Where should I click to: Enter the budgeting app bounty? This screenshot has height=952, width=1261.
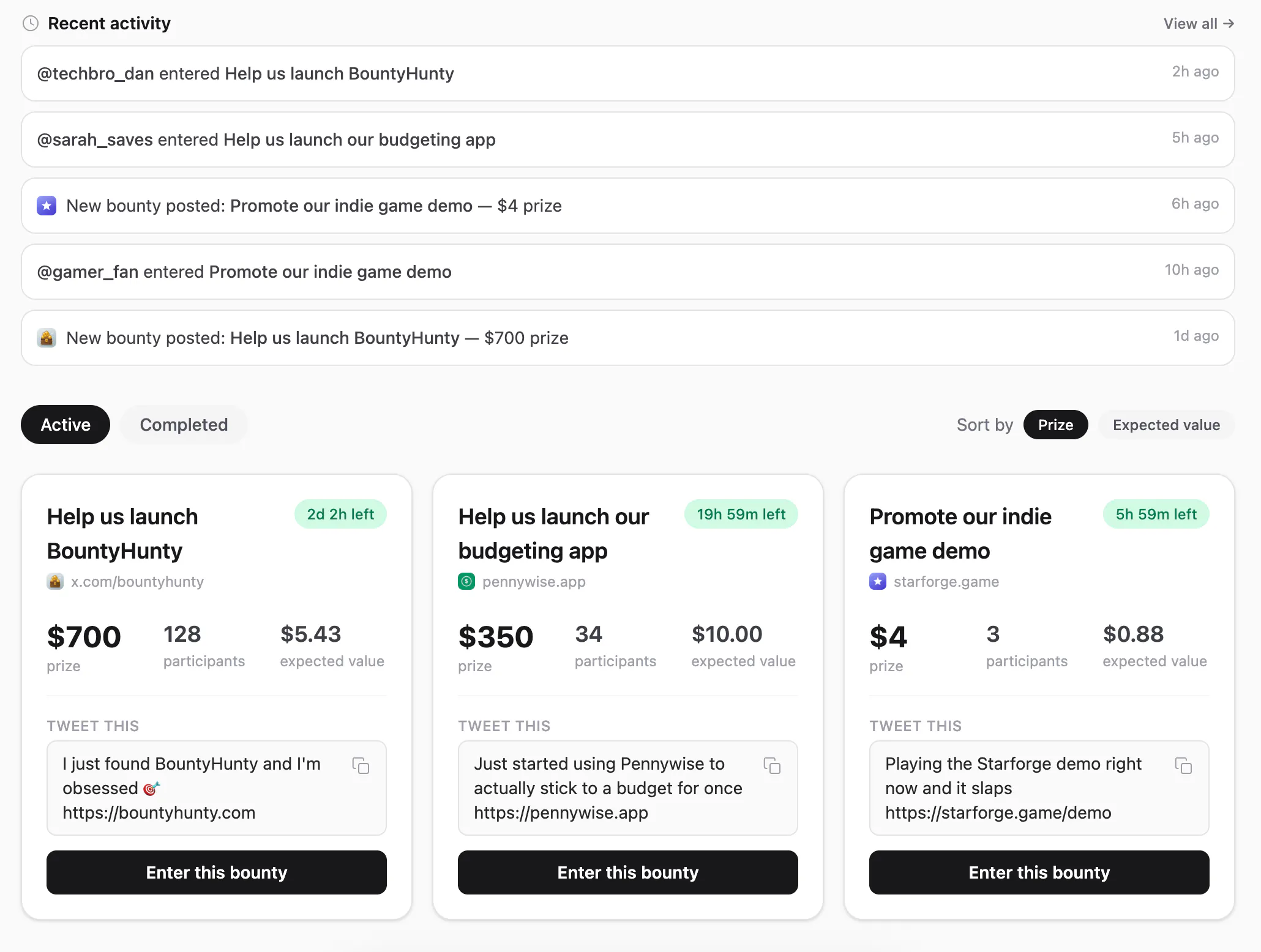click(628, 872)
